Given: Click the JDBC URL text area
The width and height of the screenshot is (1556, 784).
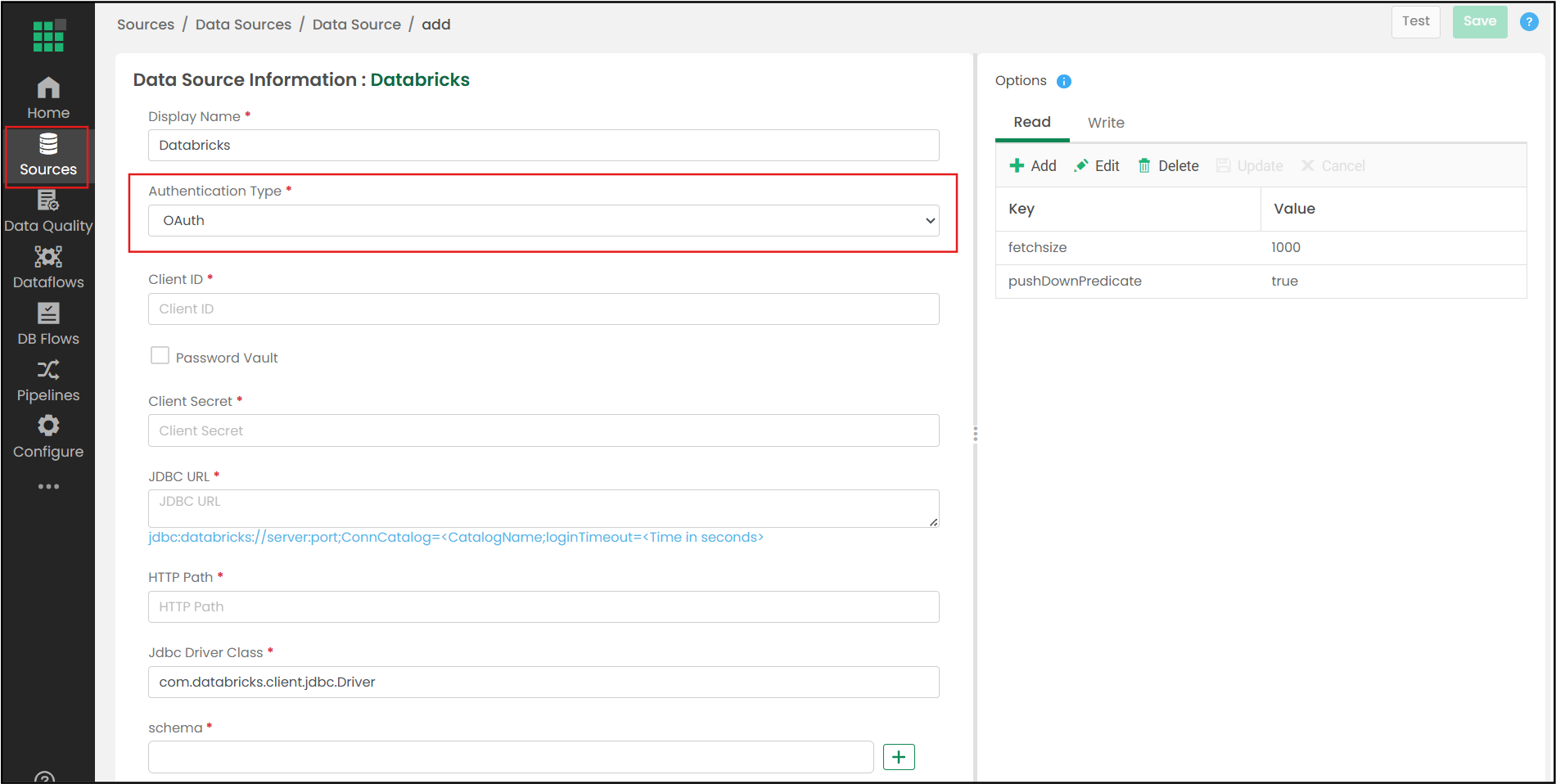Looking at the screenshot, I should (x=543, y=508).
